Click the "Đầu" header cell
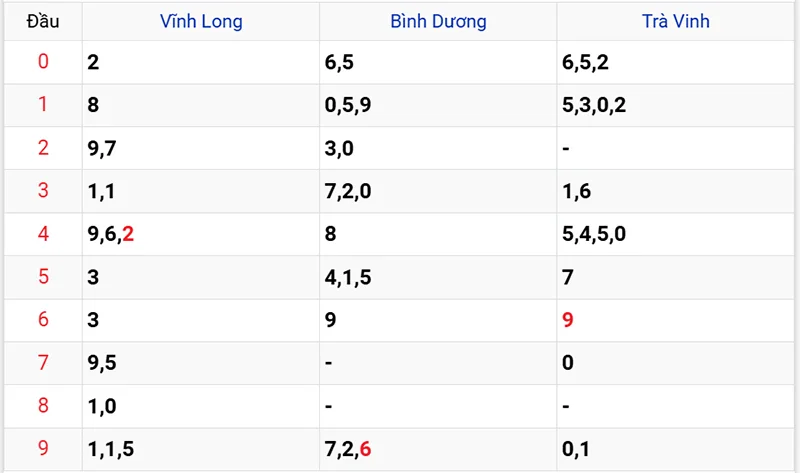Screen dimensions: 800x473 click(42, 21)
